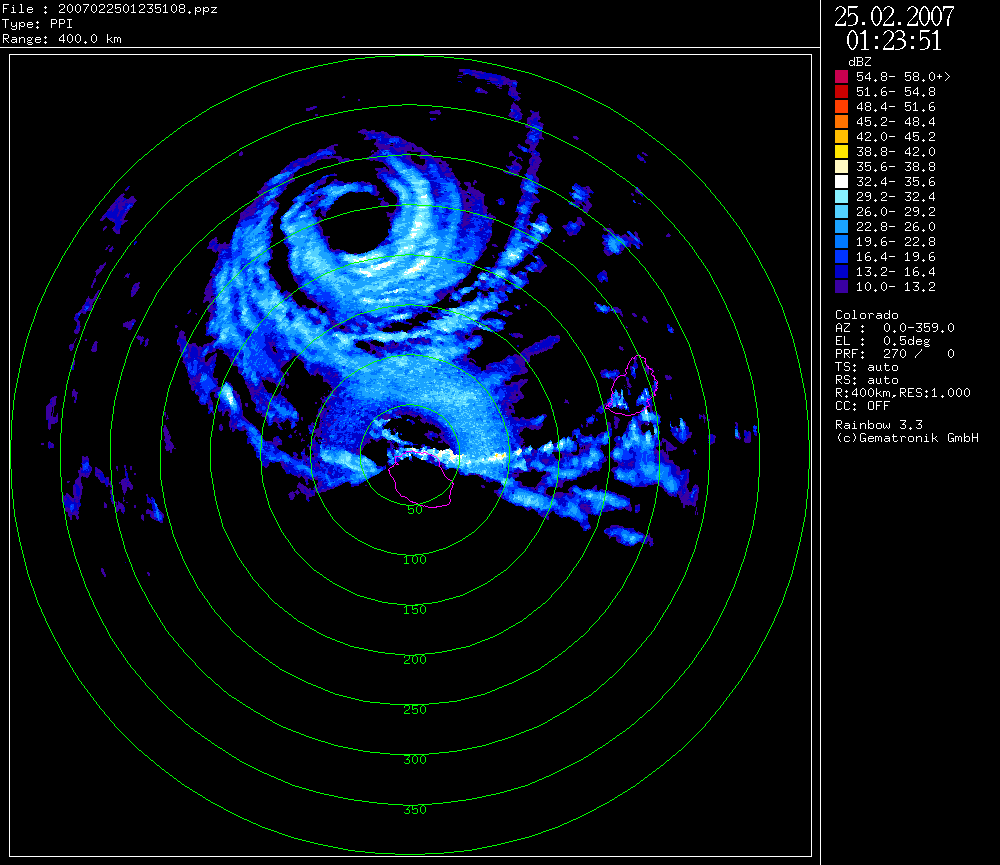The width and height of the screenshot is (1000, 865).
Task: Choose the light blue 26.0-29.2 dBZ swatch
Action: point(842,211)
